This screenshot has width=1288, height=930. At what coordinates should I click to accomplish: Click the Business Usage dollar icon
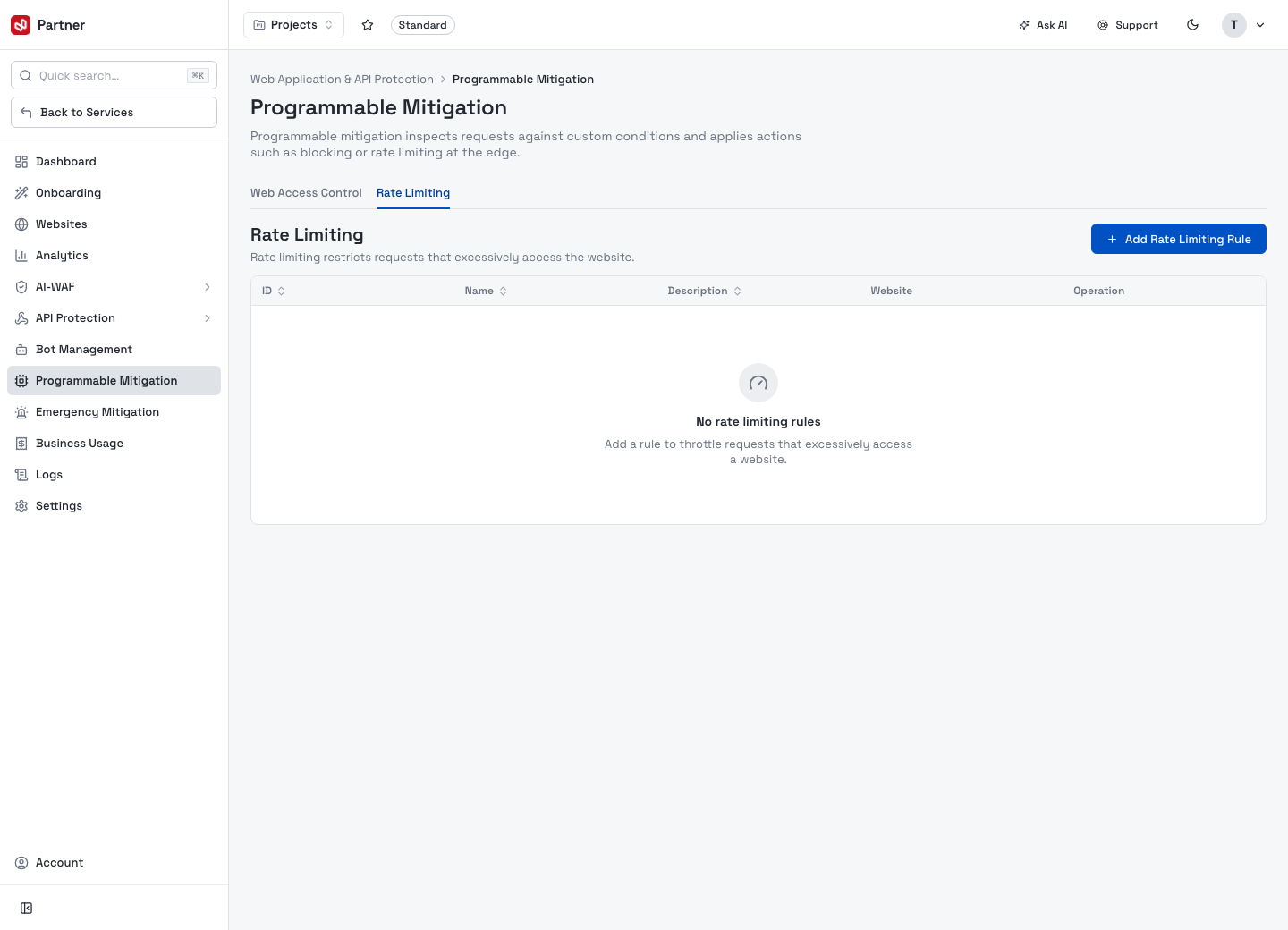pyautogui.click(x=21, y=444)
